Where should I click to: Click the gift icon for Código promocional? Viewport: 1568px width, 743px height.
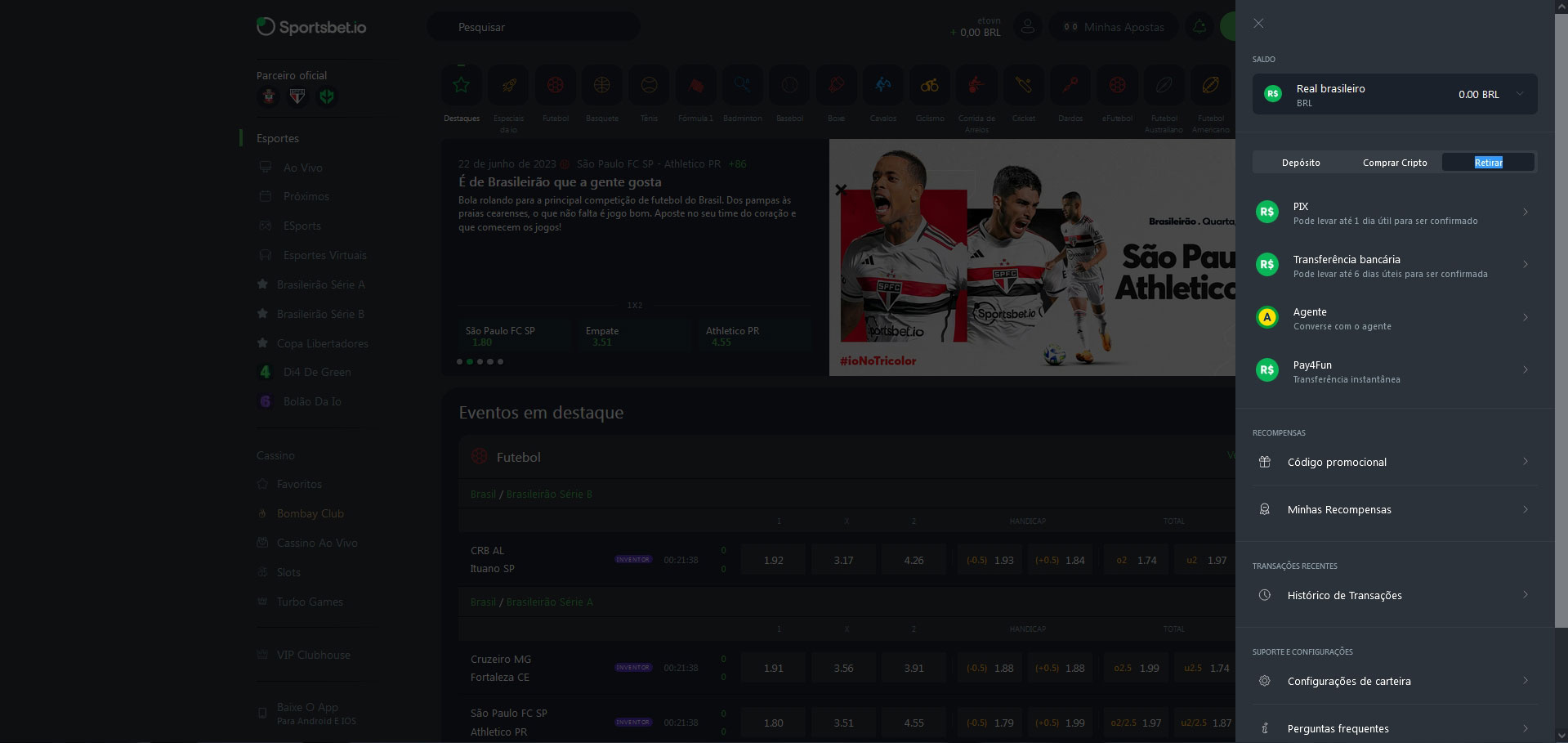[1264, 462]
